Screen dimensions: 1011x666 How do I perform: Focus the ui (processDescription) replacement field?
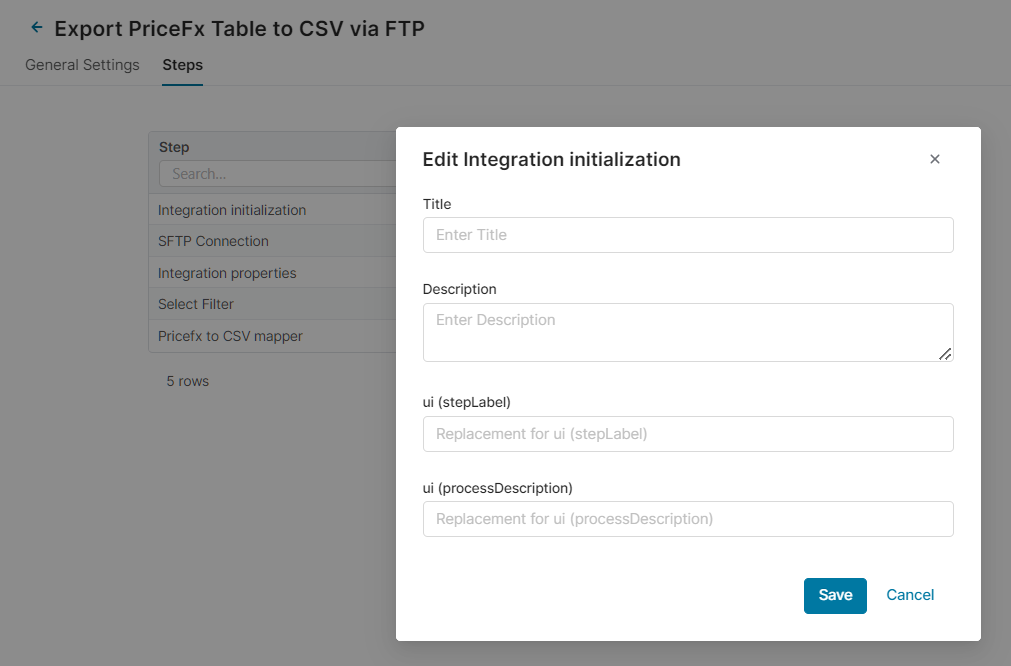[x=688, y=519]
